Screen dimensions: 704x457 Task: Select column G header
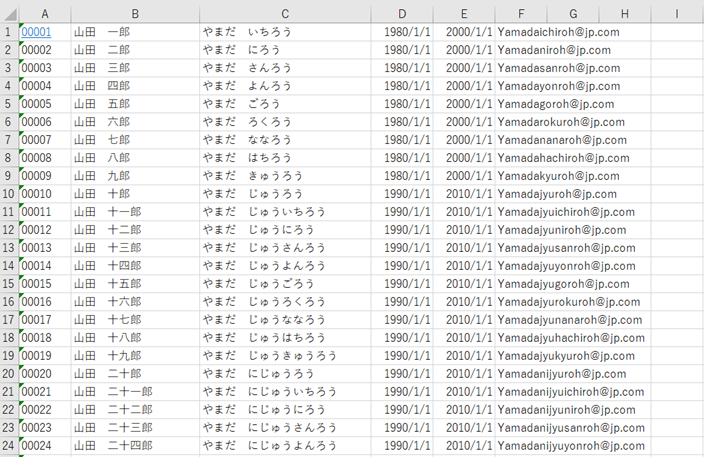(x=573, y=14)
